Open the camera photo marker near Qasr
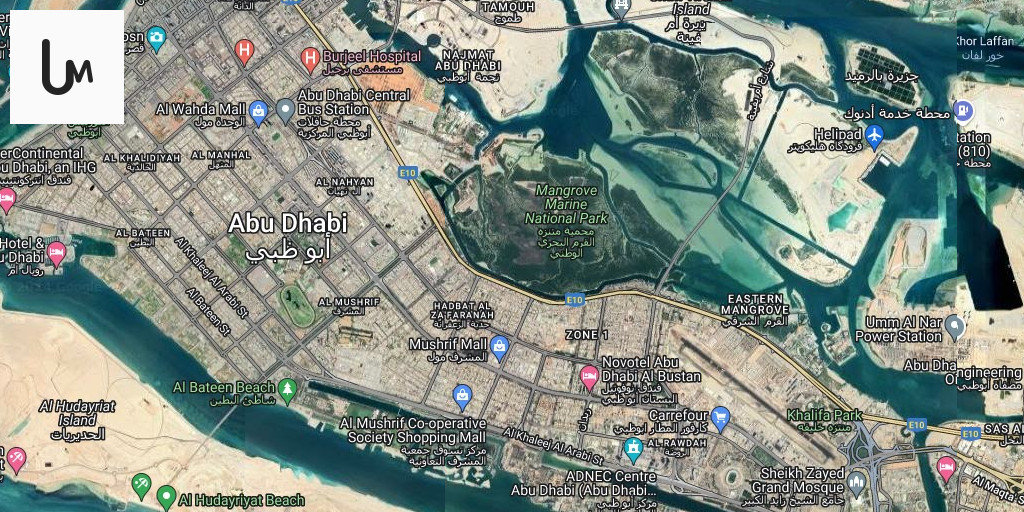The image size is (1024, 512). click(155, 39)
